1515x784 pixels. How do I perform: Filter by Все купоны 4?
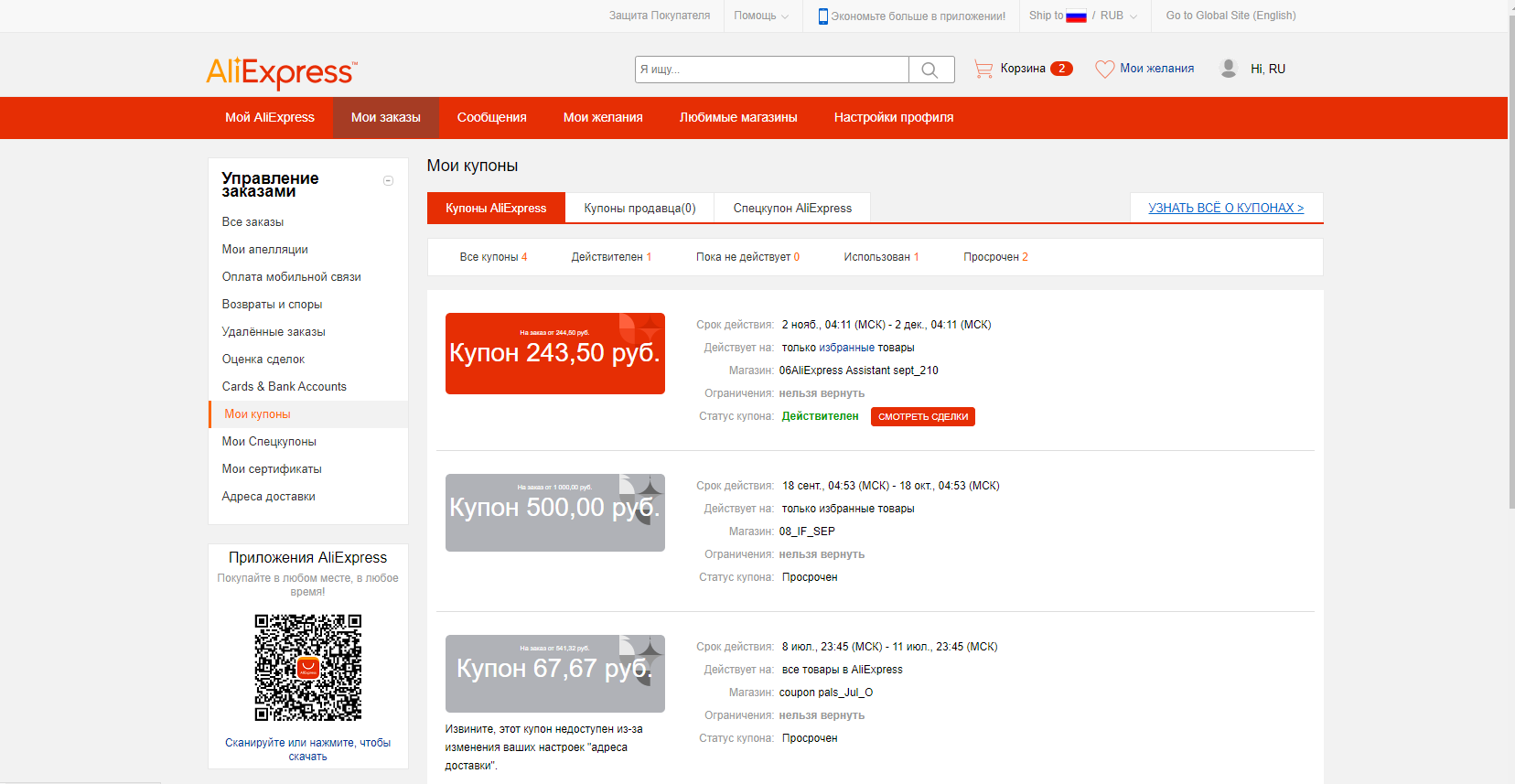click(493, 257)
